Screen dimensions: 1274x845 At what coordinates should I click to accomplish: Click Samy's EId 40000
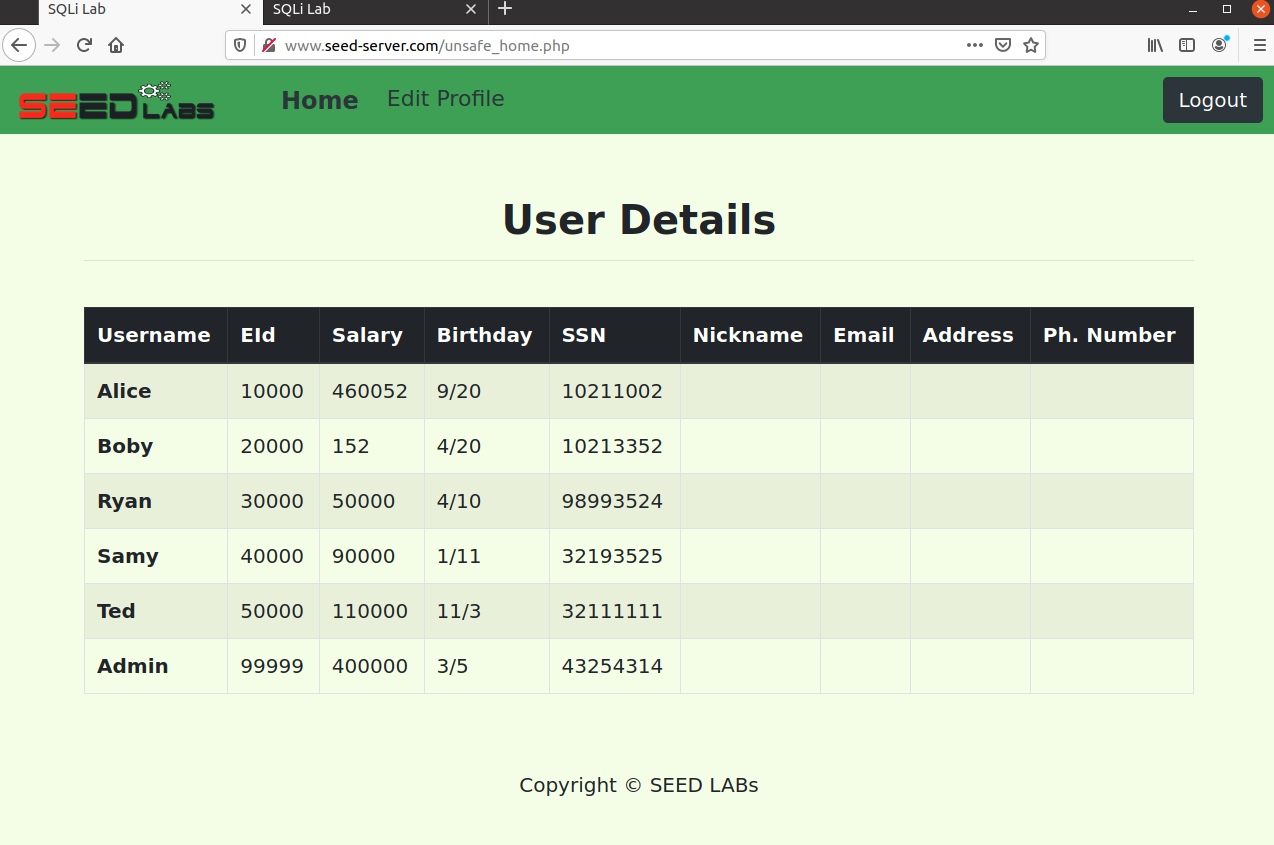coord(272,556)
